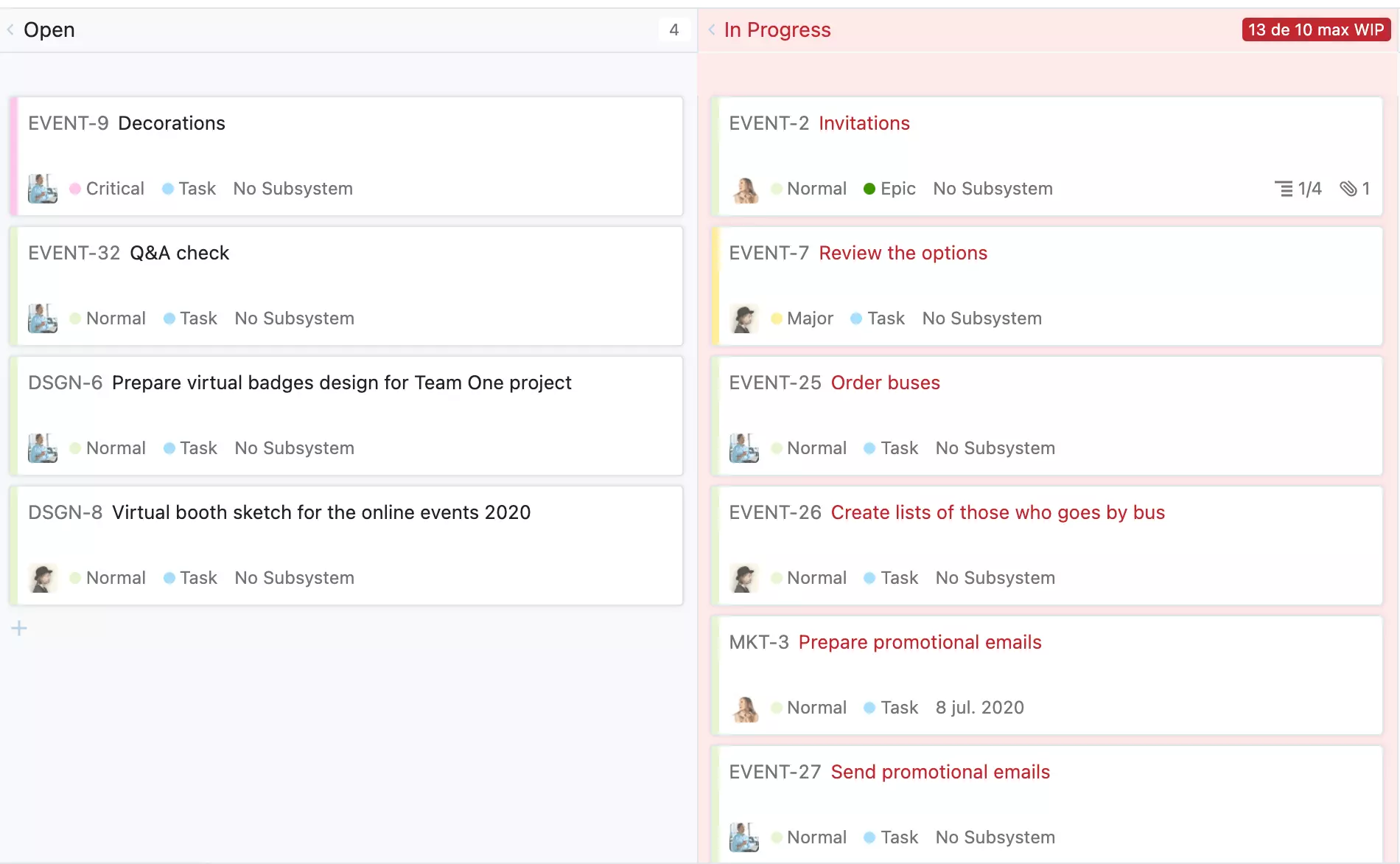
Task: Click the 13 de 10 max WIP badge
Action: pyautogui.click(x=1315, y=30)
